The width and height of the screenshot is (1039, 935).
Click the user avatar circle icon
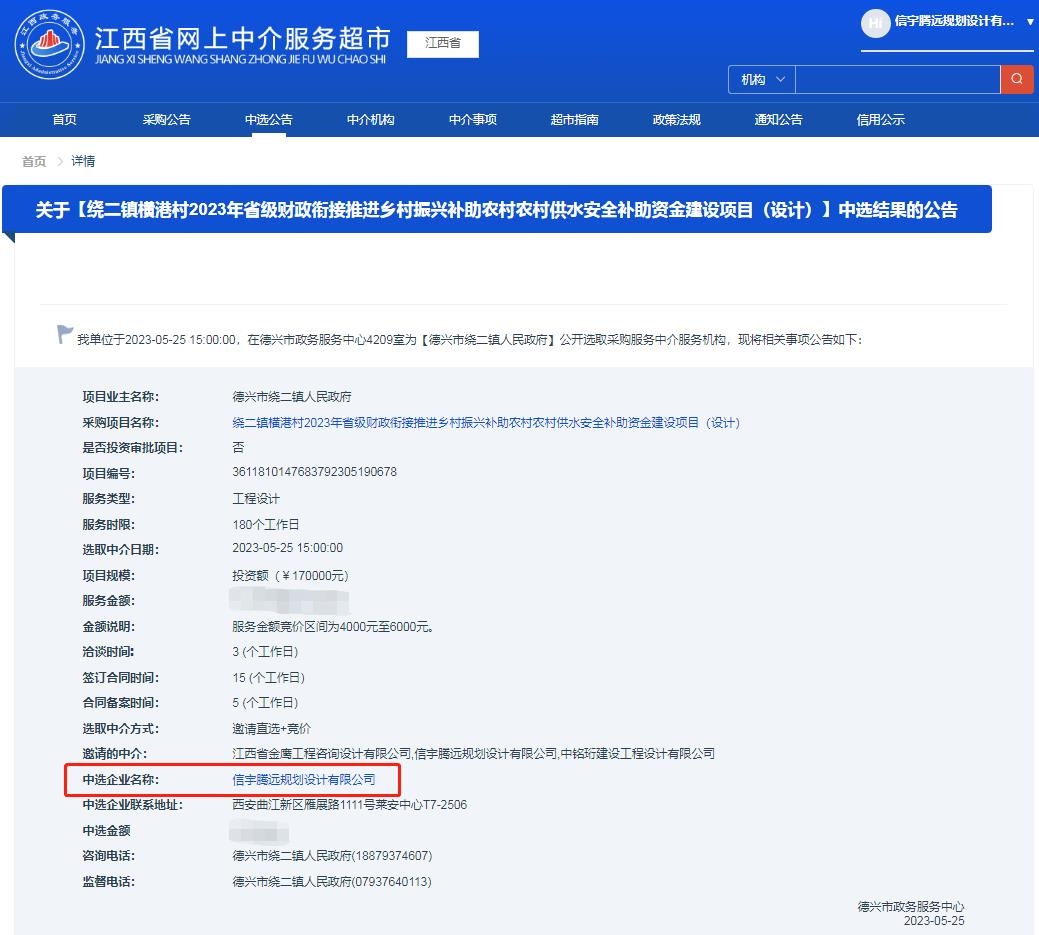tap(876, 23)
